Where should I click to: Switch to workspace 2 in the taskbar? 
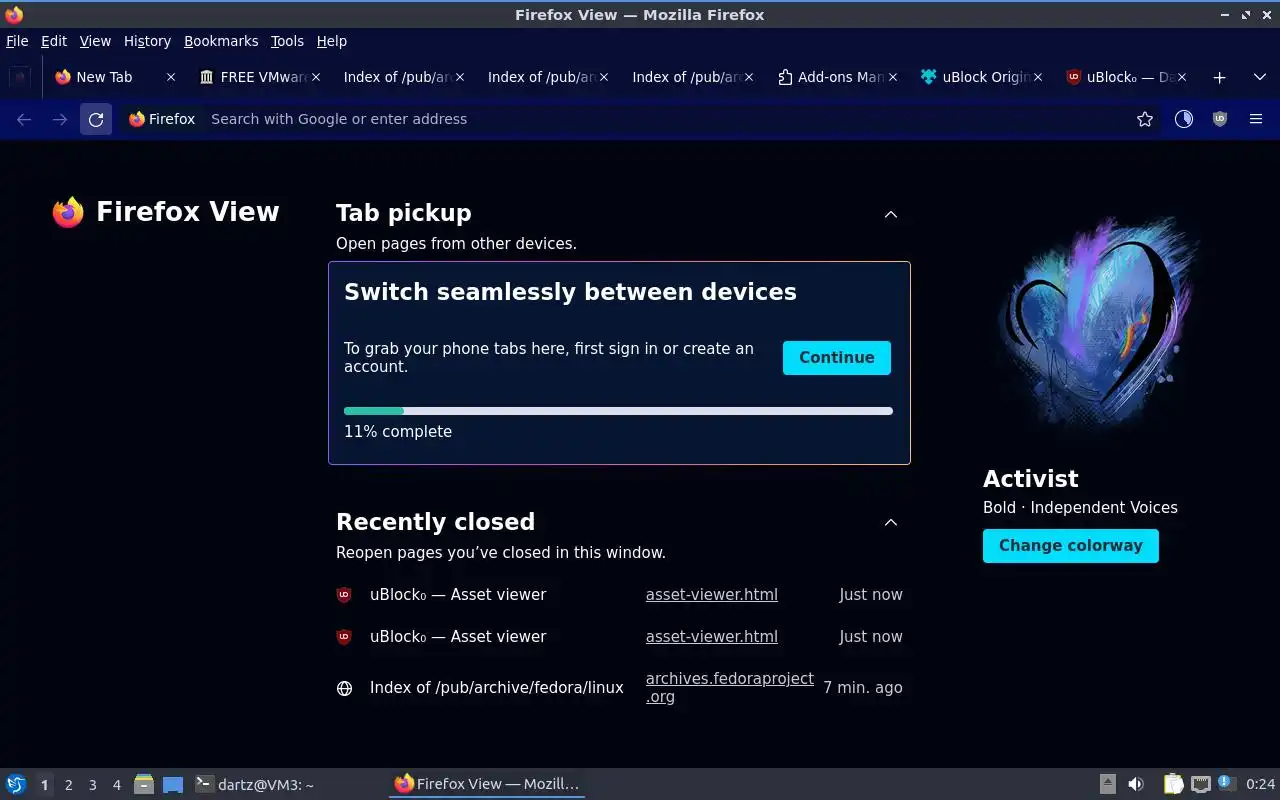click(68, 785)
